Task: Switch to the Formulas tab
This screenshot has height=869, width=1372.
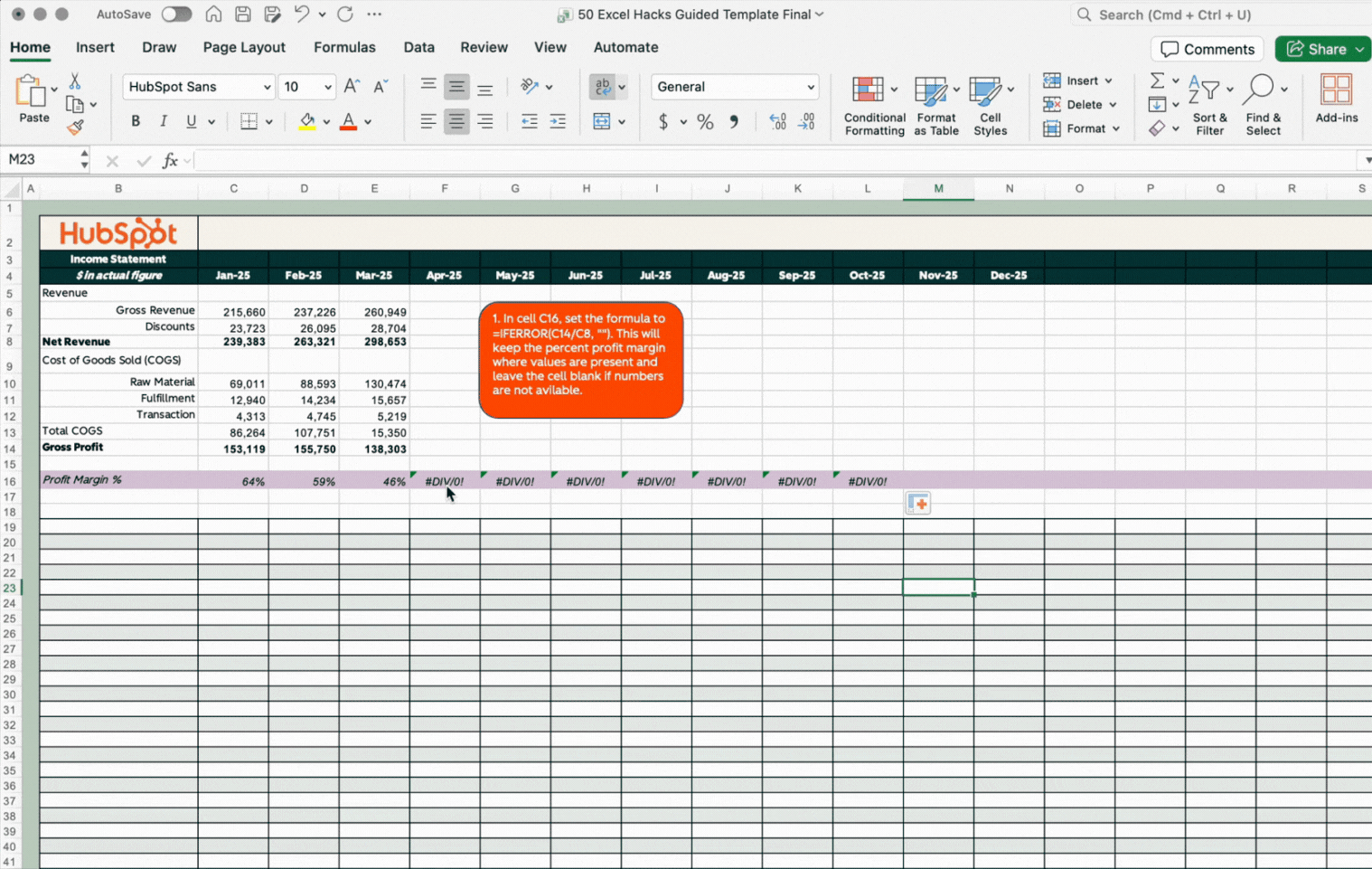Action: [344, 47]
